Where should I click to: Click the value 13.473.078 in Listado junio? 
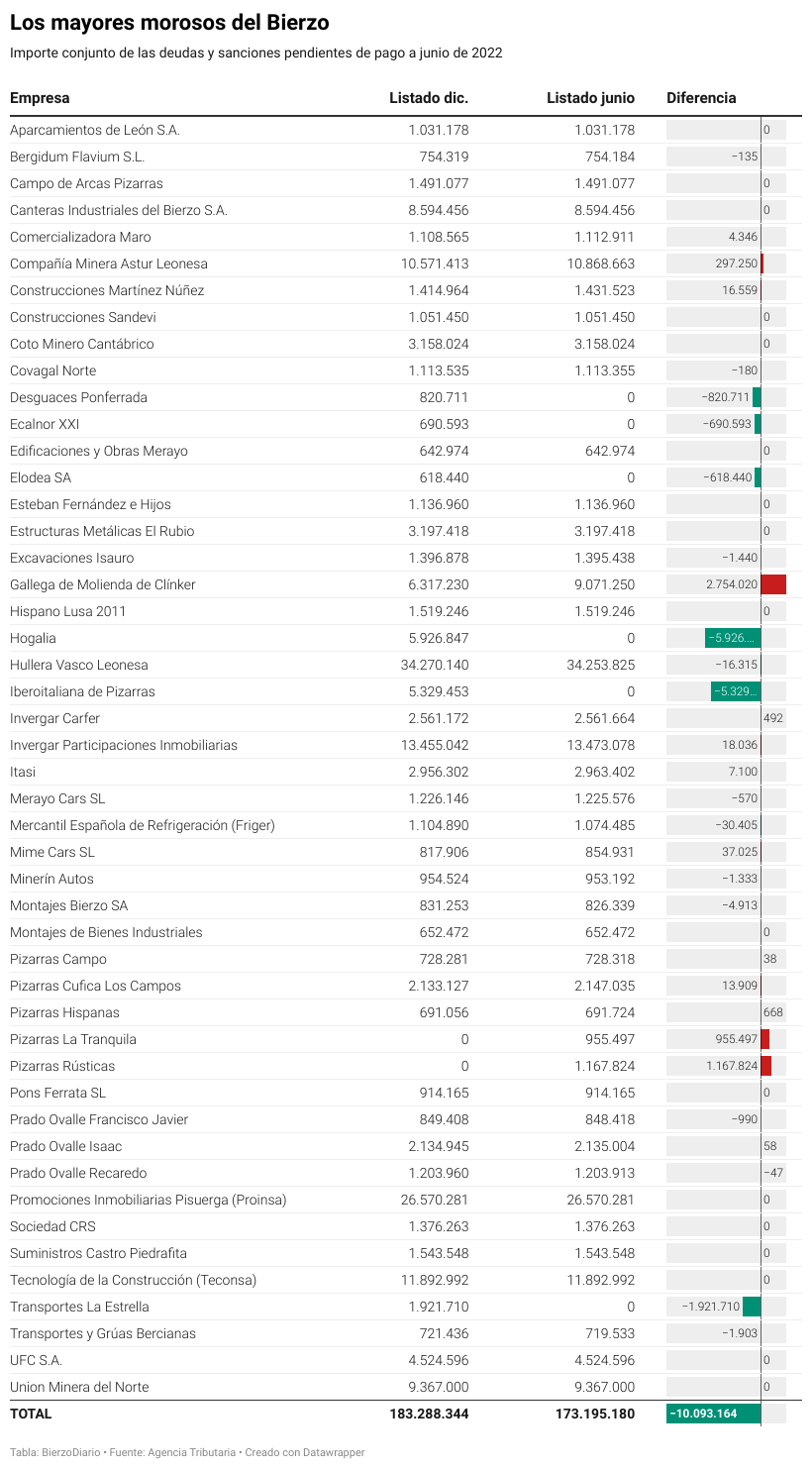601,745
